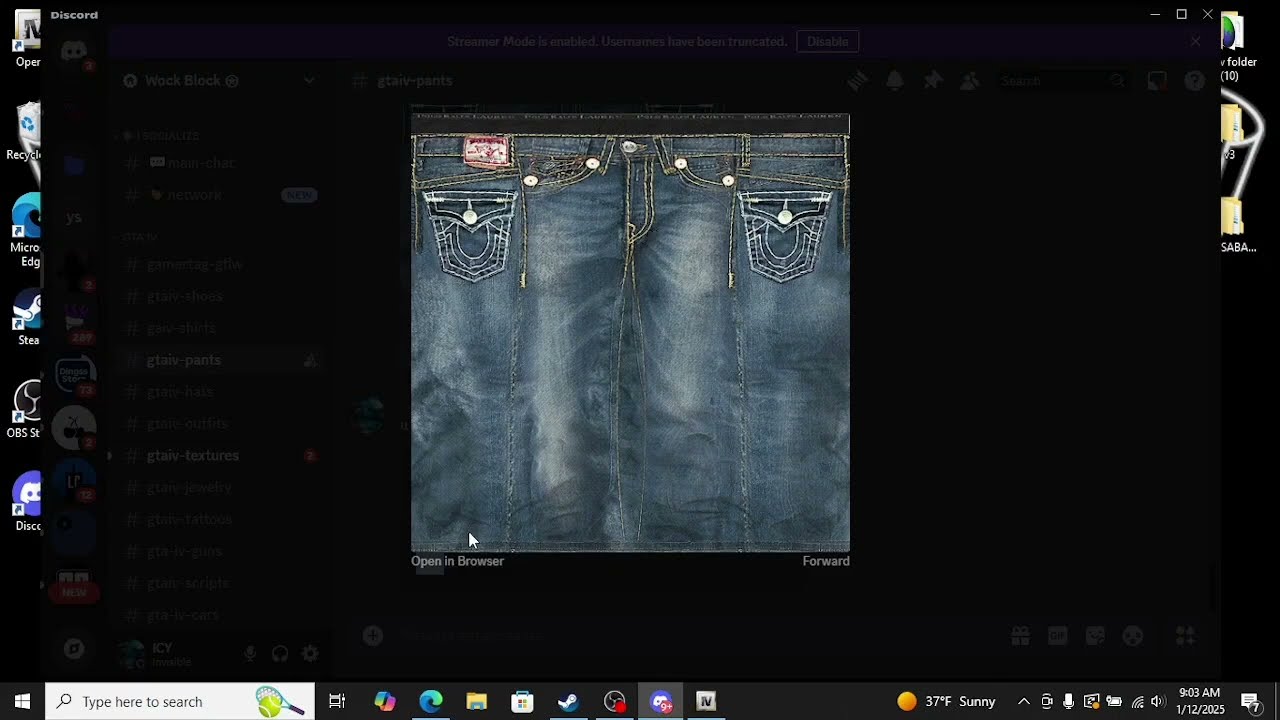Click the Discord taskbar icon
This screenshot has height=720, width=1280.
661,701
